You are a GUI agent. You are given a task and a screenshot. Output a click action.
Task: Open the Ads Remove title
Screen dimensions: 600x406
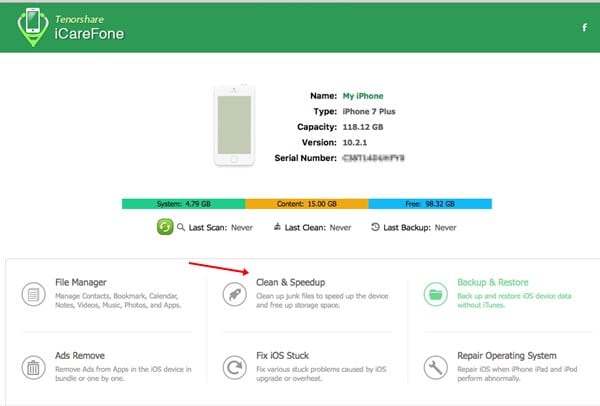point(80,355)
